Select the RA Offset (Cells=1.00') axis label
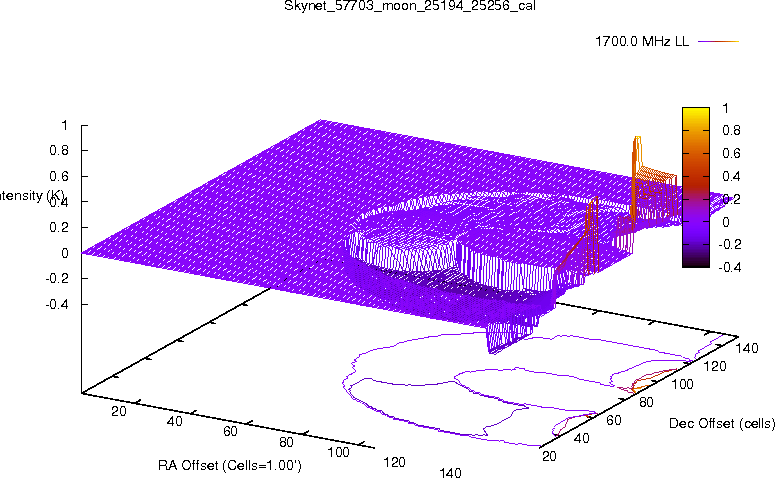 pyautogui.click(x=230, y=465)
